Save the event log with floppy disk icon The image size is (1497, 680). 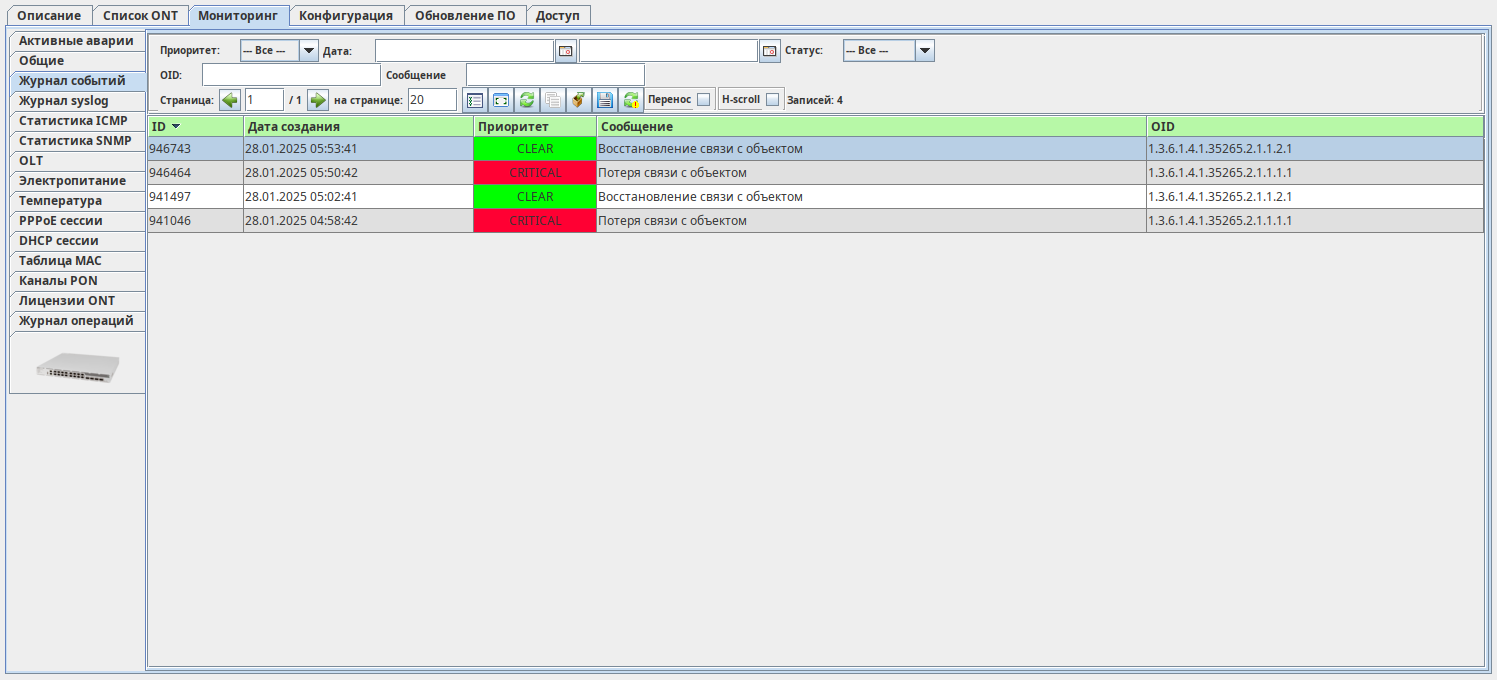coord(605,100)
